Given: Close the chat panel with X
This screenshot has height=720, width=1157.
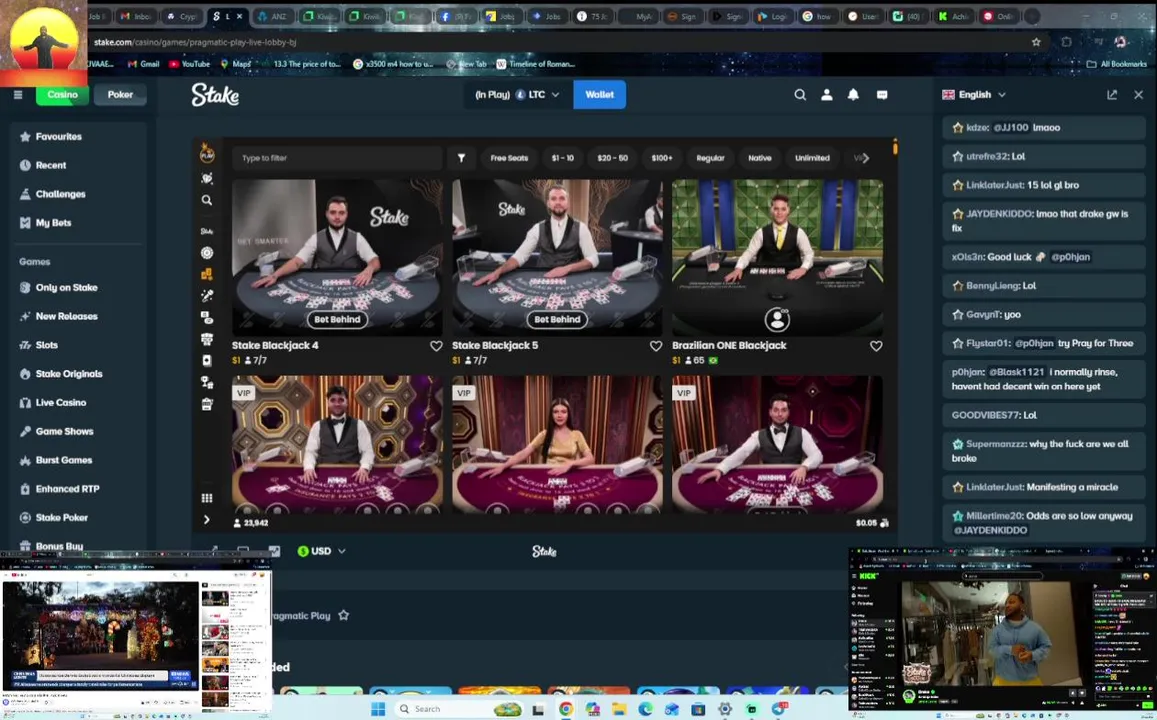Looking at the screenshot, I should (x=1139, y=94).
